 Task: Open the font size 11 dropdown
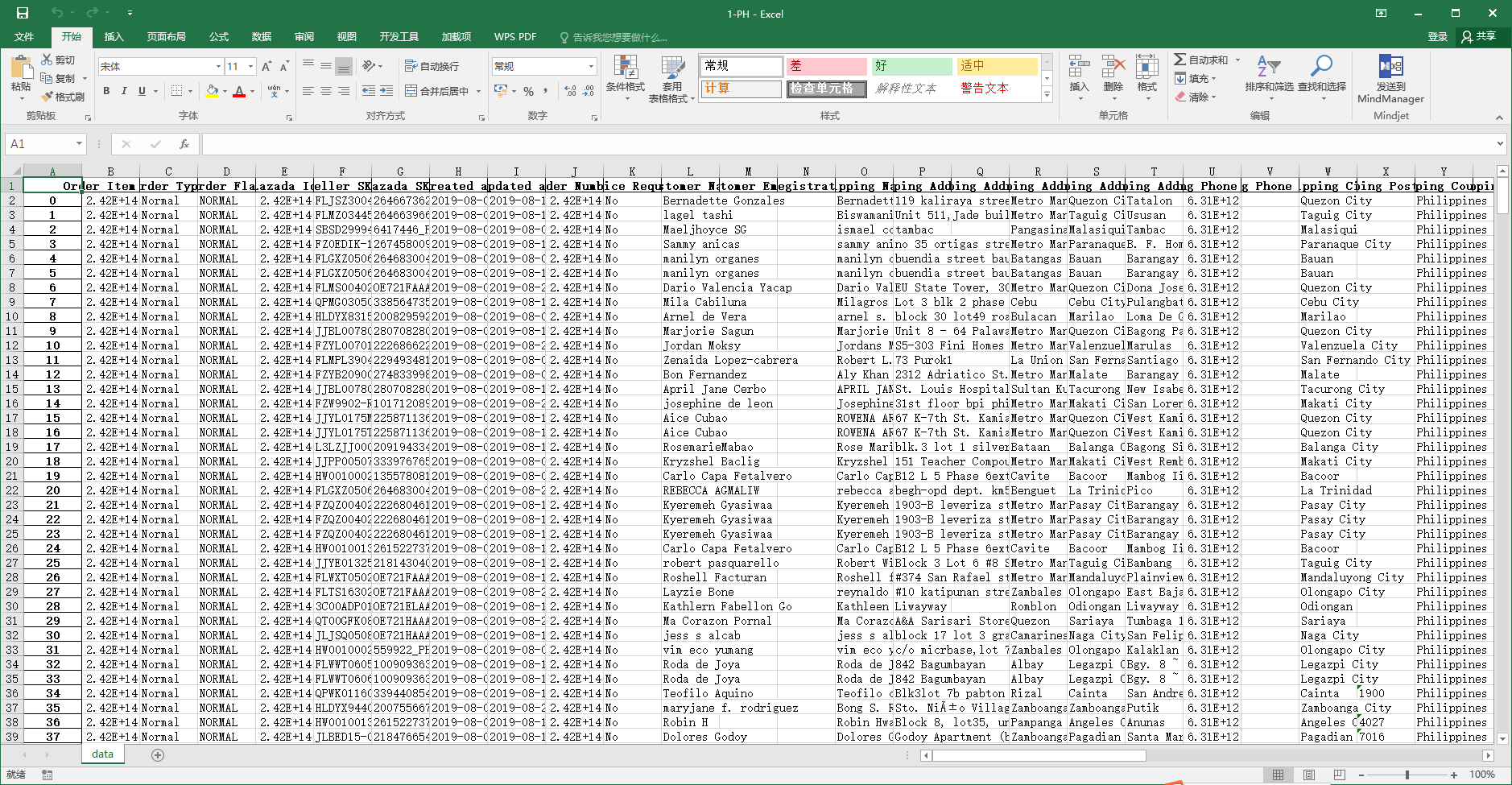click(251, 66)
